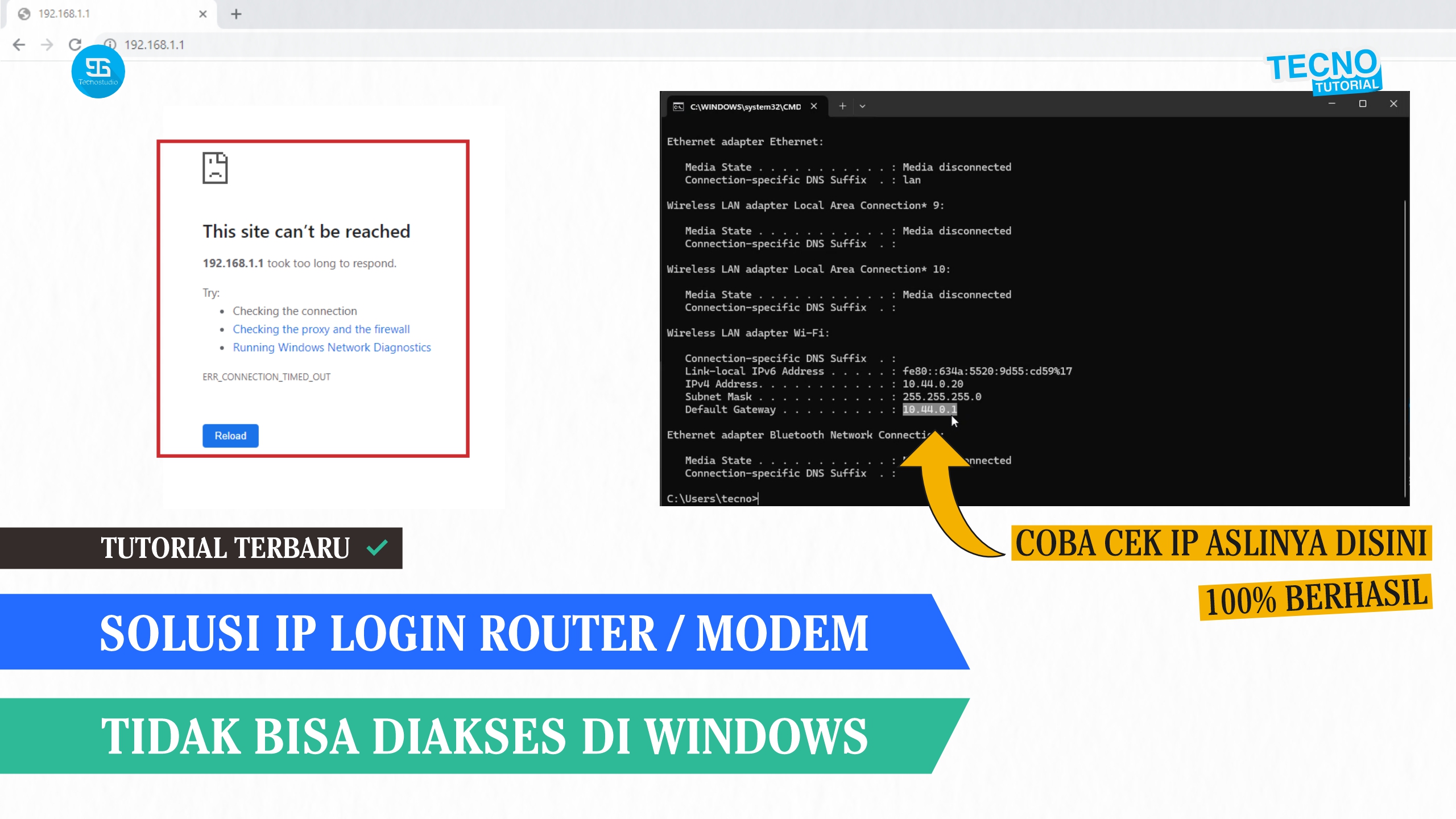Click the Technostudio round logo
The height and width of the screenshot is (819, 1456).
(x=98, y=72)
